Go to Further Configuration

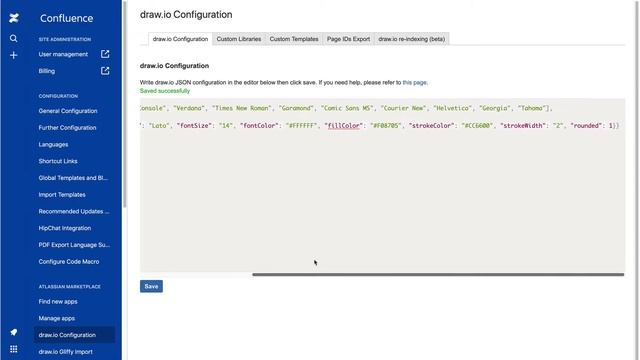click(67, 128)
